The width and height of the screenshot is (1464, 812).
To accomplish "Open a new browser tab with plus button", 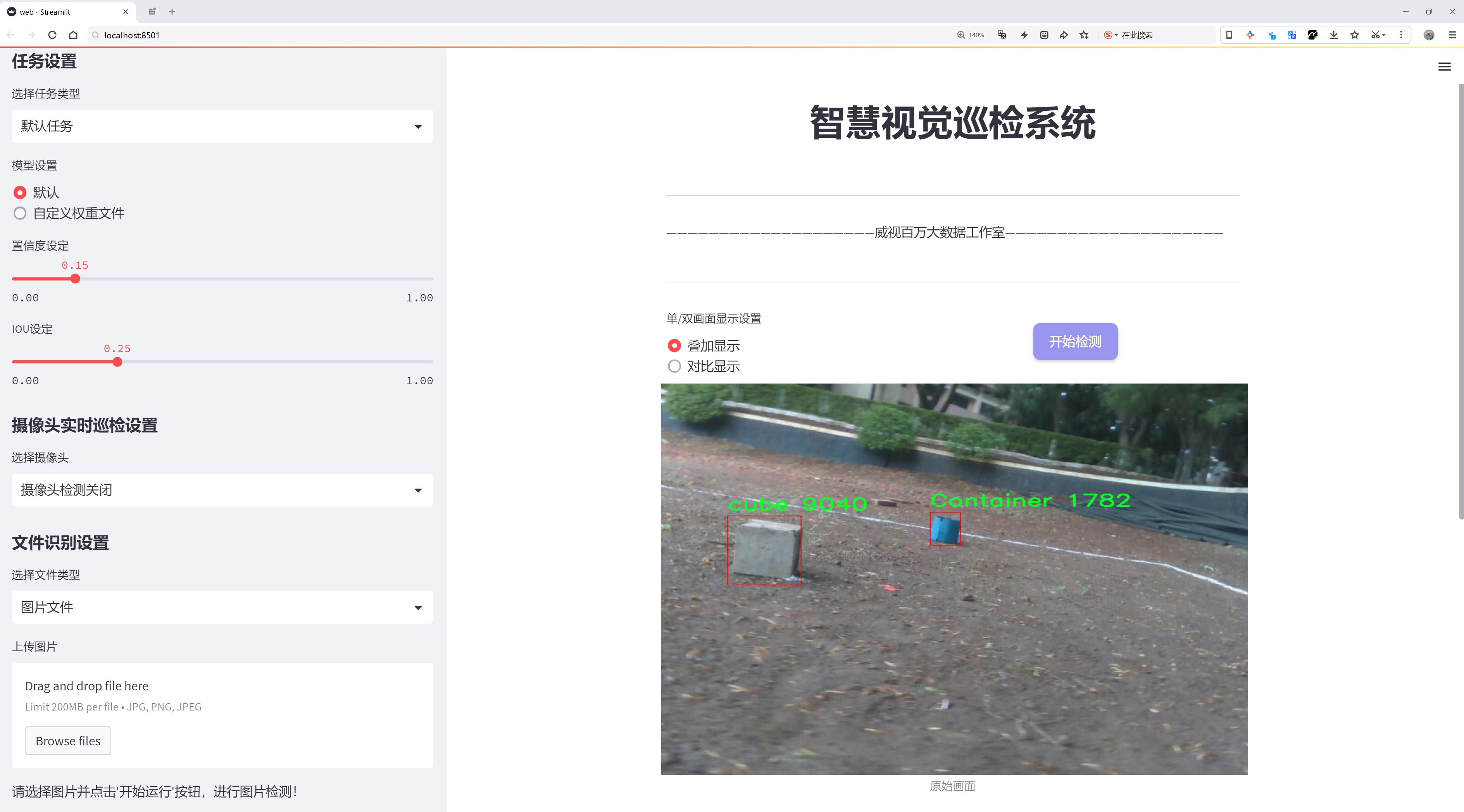I will point(172,11).
